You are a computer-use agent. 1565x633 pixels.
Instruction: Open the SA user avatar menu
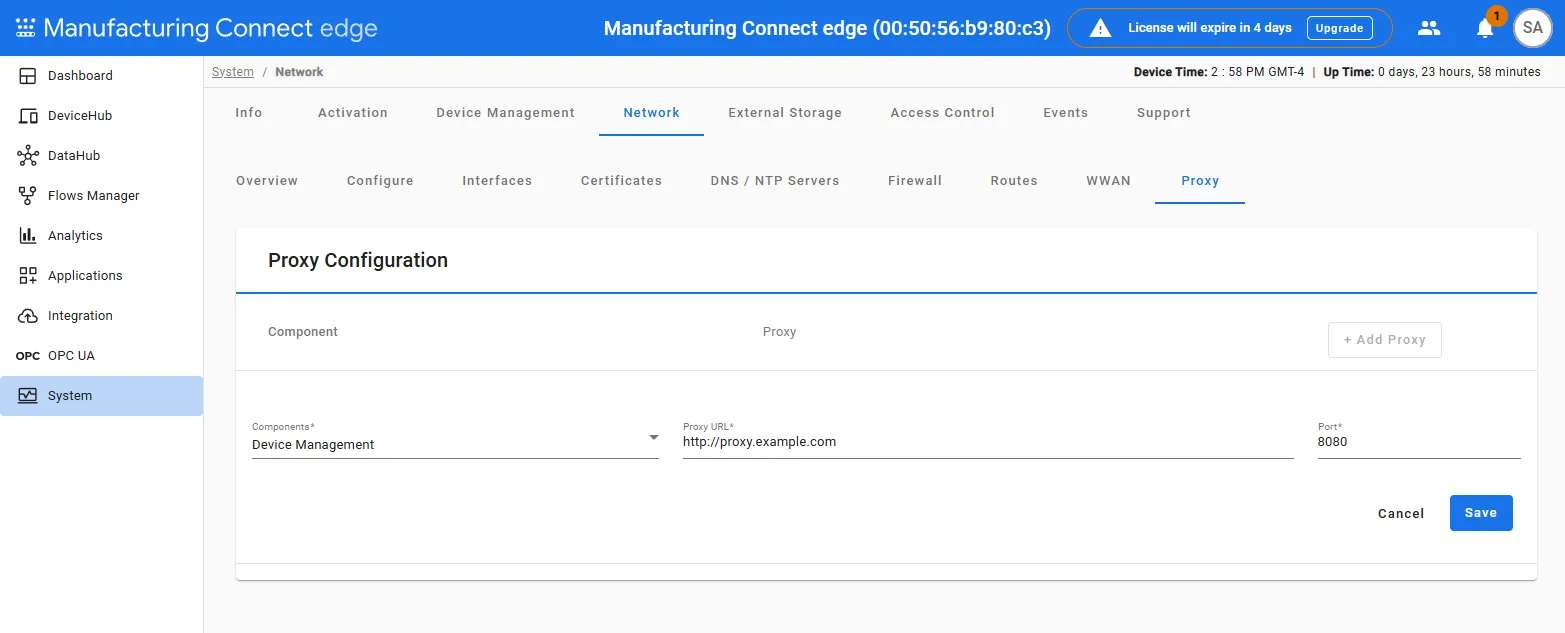coord(1533,28)
